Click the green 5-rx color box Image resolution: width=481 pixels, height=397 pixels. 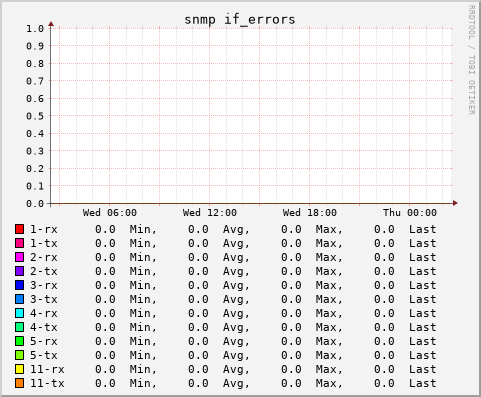pyautogui.click(x=20, y=341)
